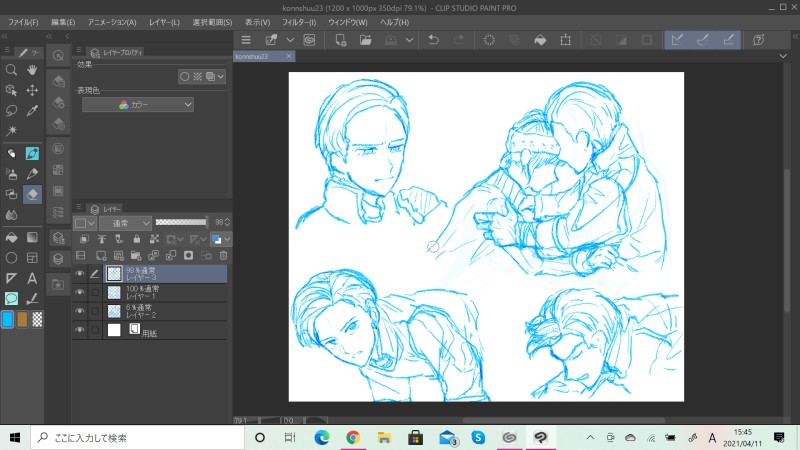800x450 pixels.
Task: Select the Magnifier zoom tool
Action: tap(11, 70)
